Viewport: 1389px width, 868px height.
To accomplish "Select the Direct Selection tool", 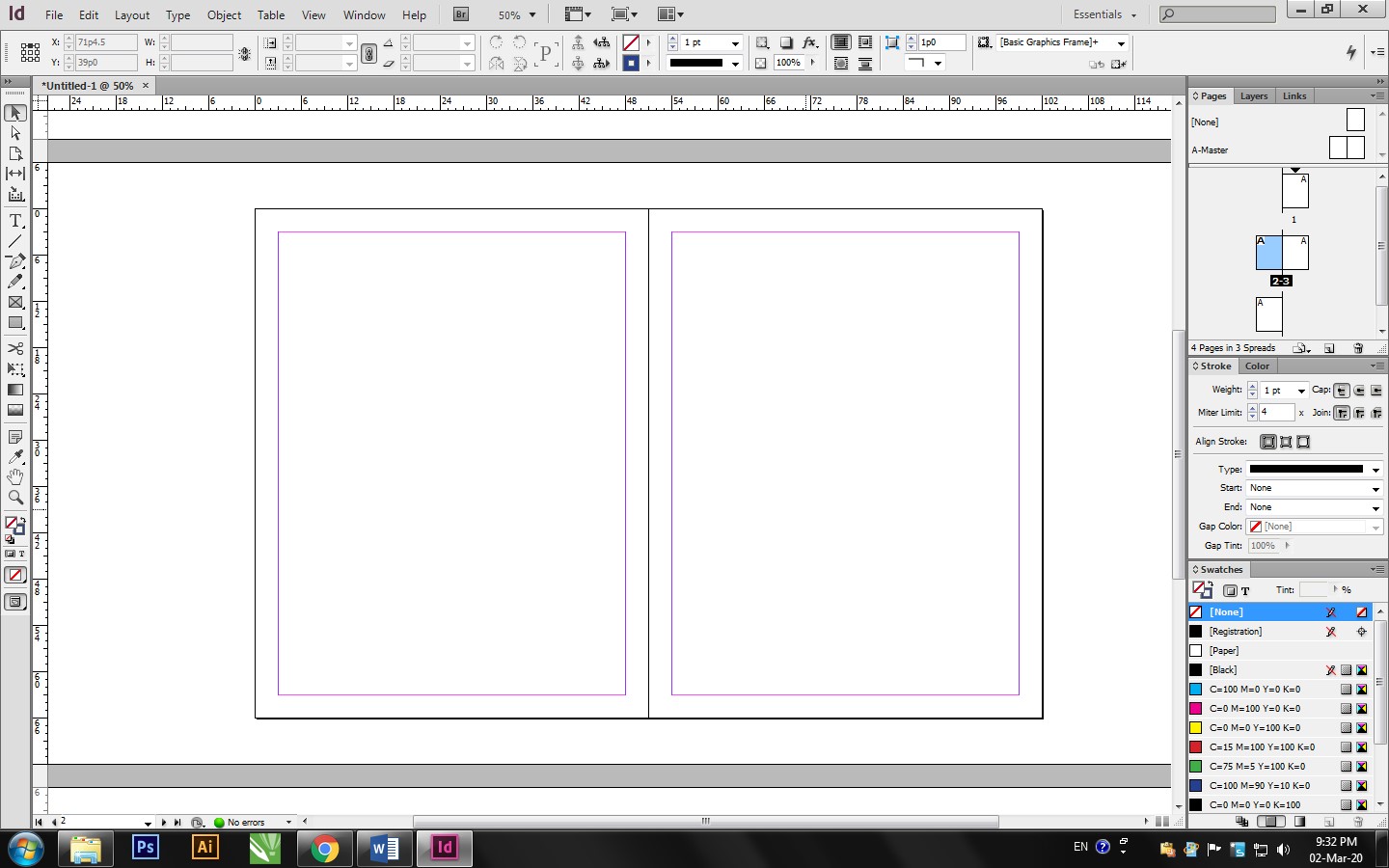I will [x=15, y=133].
